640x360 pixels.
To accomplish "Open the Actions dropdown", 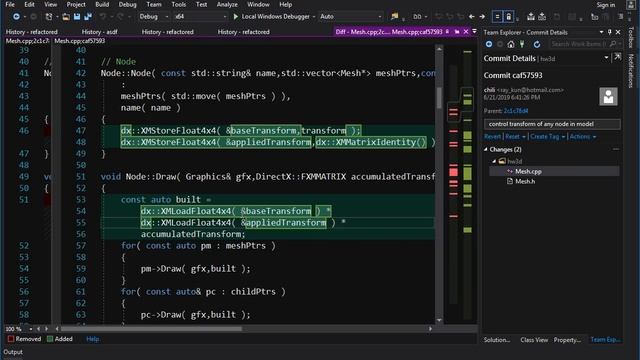I will click(x=583, y=137).
